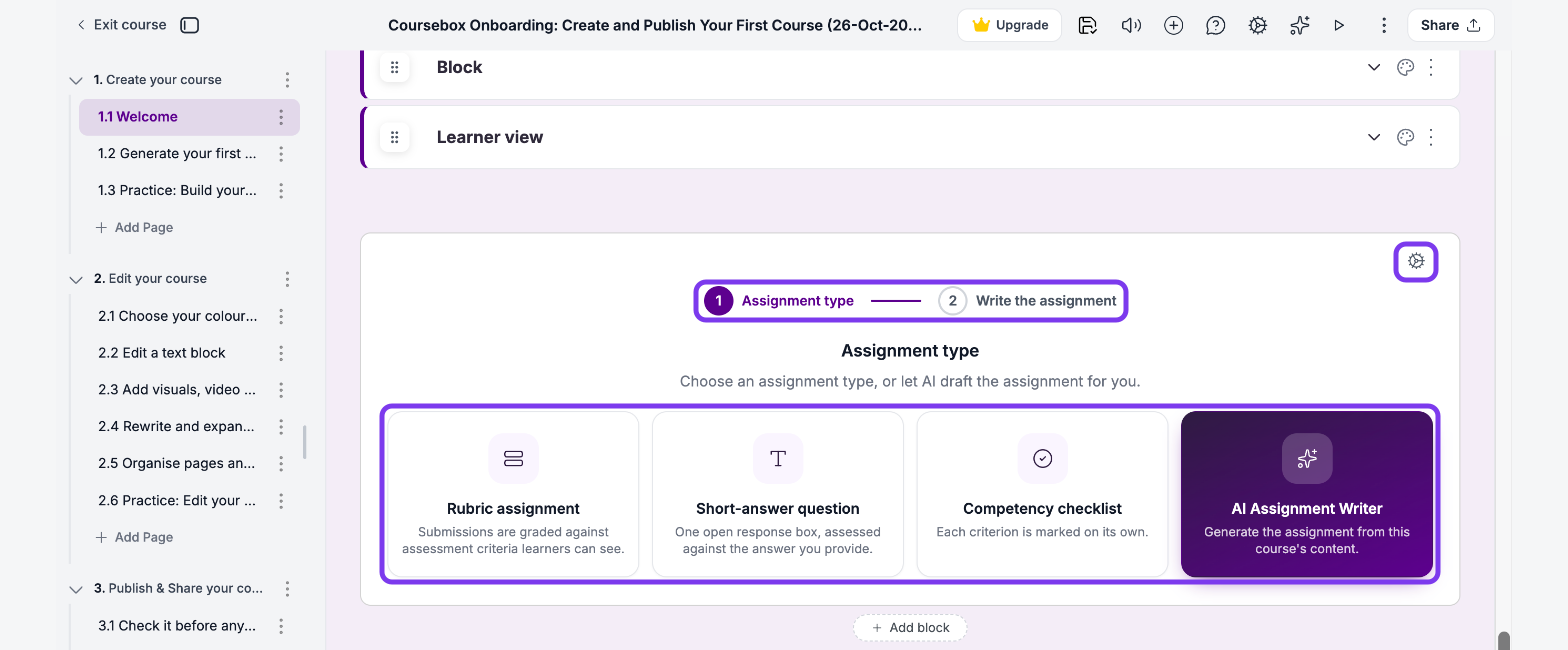
Task: Expand the Block row chevron
Action: click(1374, 67)
